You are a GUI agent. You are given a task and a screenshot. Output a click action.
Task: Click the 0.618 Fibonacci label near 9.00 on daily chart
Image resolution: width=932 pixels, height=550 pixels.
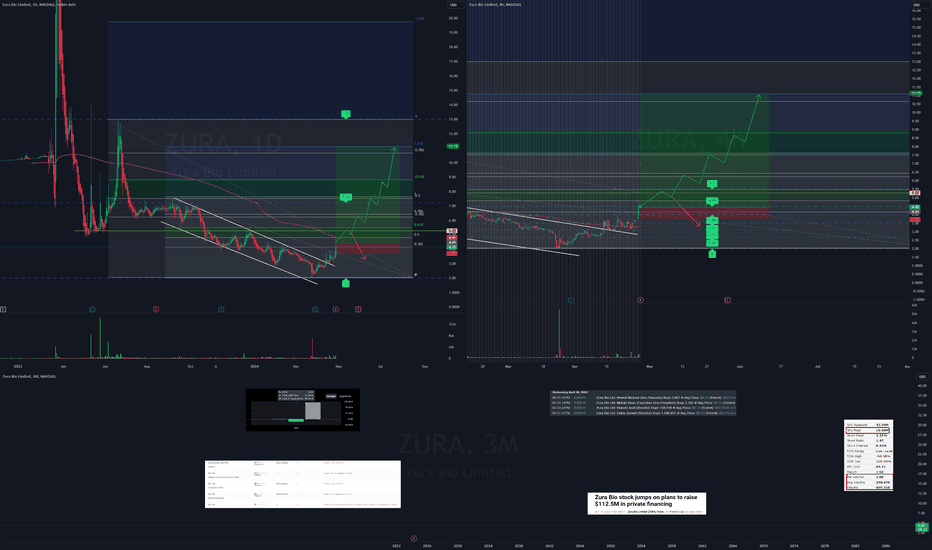pos(419,177)
